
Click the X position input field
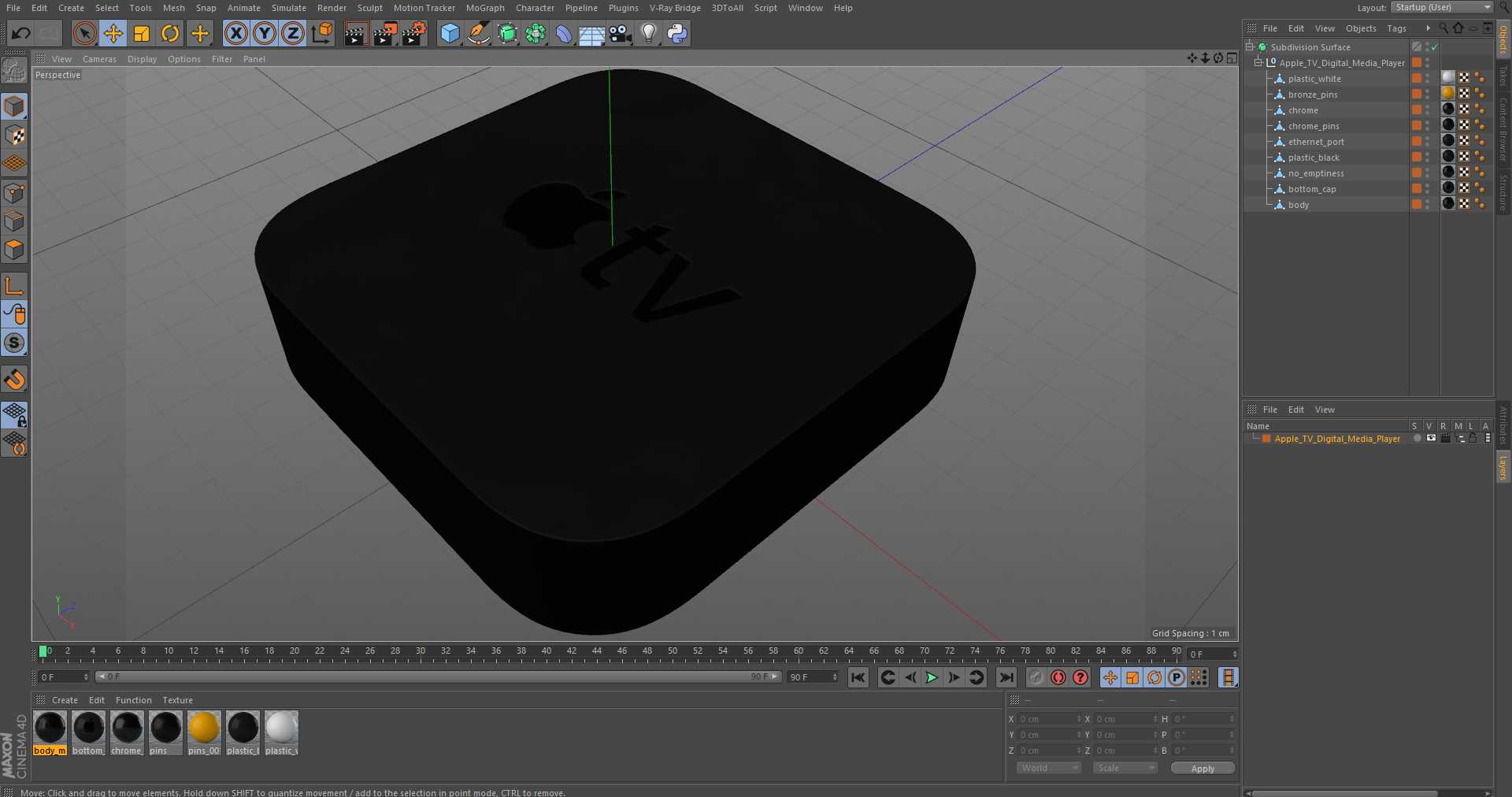click(1049, 719)
